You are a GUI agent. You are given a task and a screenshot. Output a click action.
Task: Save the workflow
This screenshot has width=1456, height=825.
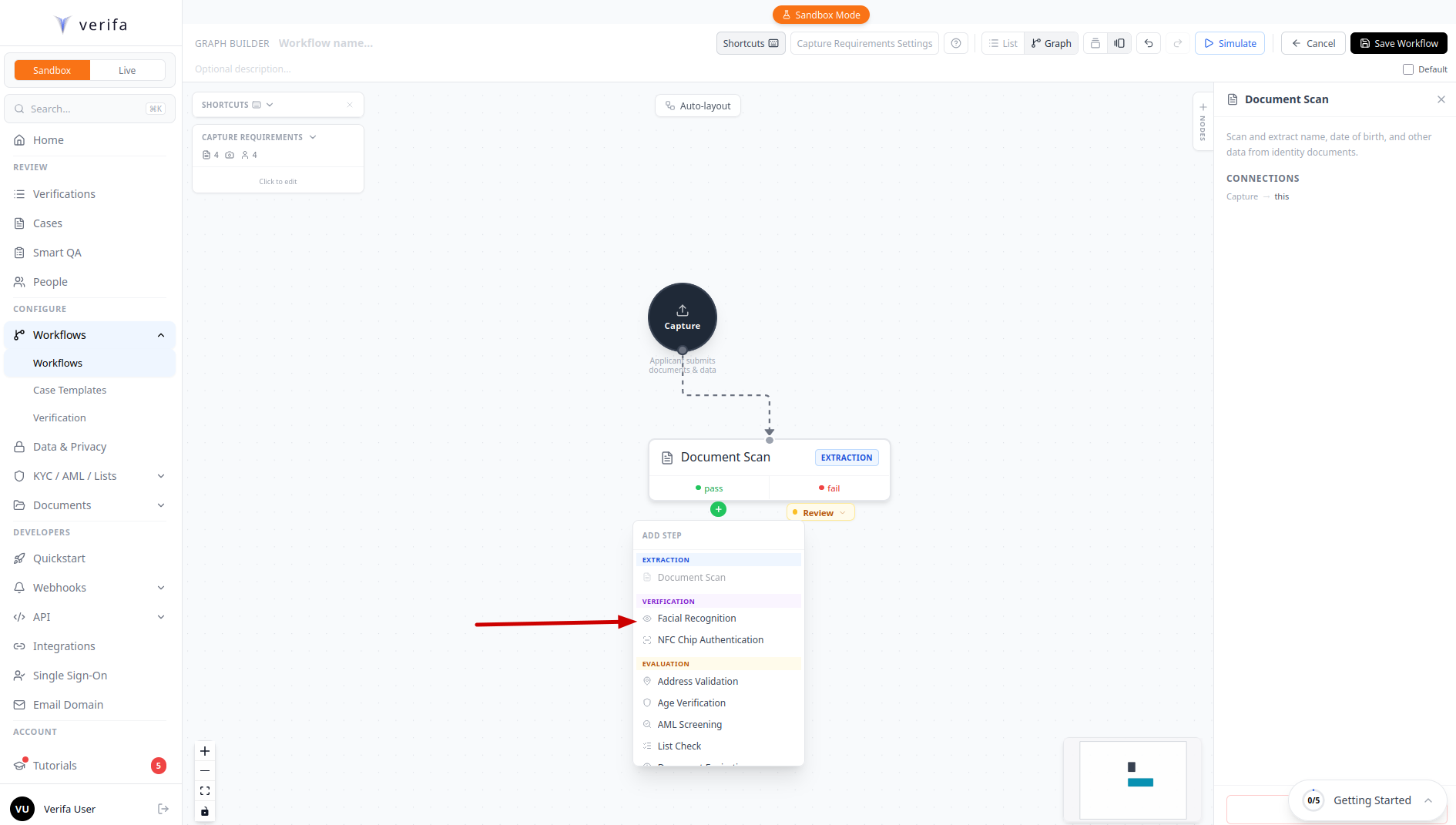pyautogui.click(x=1398, y=43)
